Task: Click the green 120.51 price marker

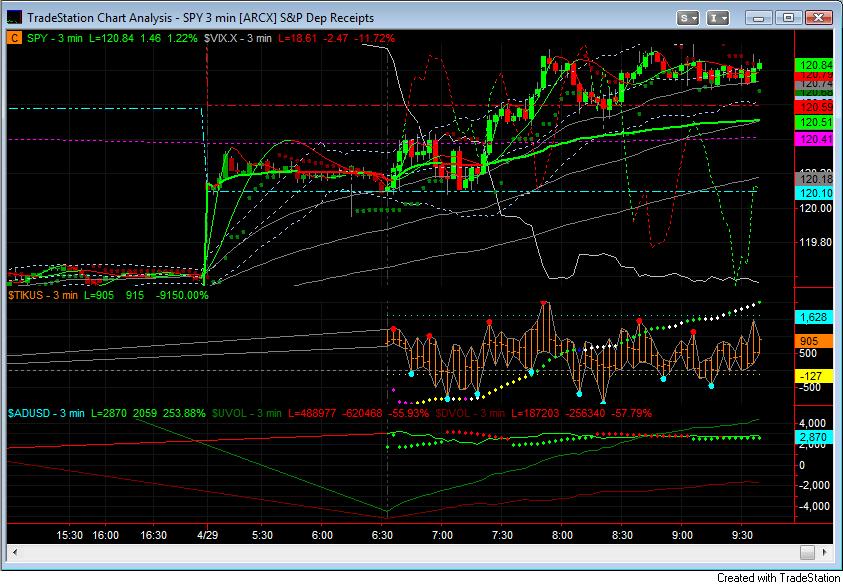Action: (x=813, y=123)
